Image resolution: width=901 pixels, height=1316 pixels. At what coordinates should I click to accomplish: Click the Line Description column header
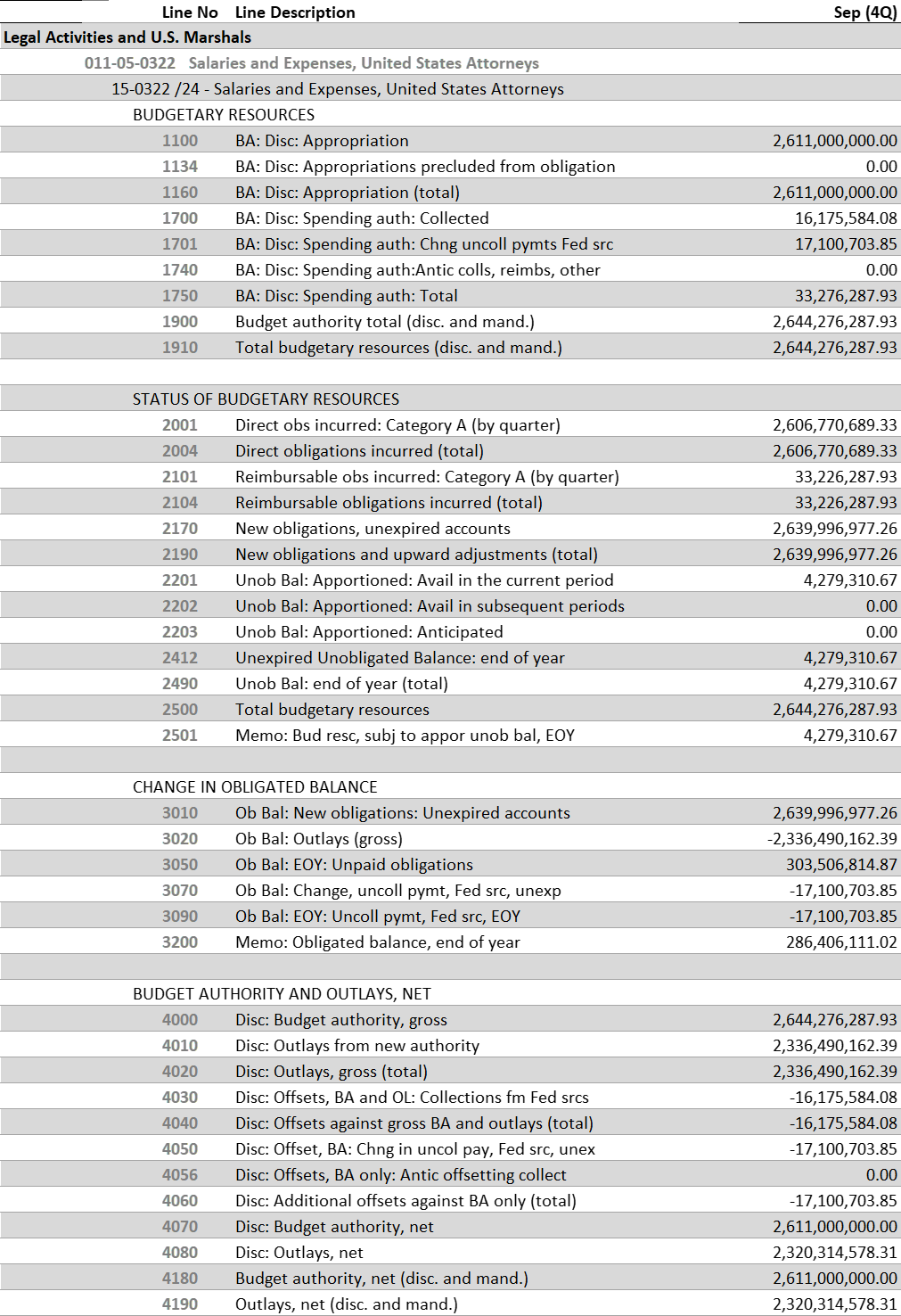click(294, 12)
